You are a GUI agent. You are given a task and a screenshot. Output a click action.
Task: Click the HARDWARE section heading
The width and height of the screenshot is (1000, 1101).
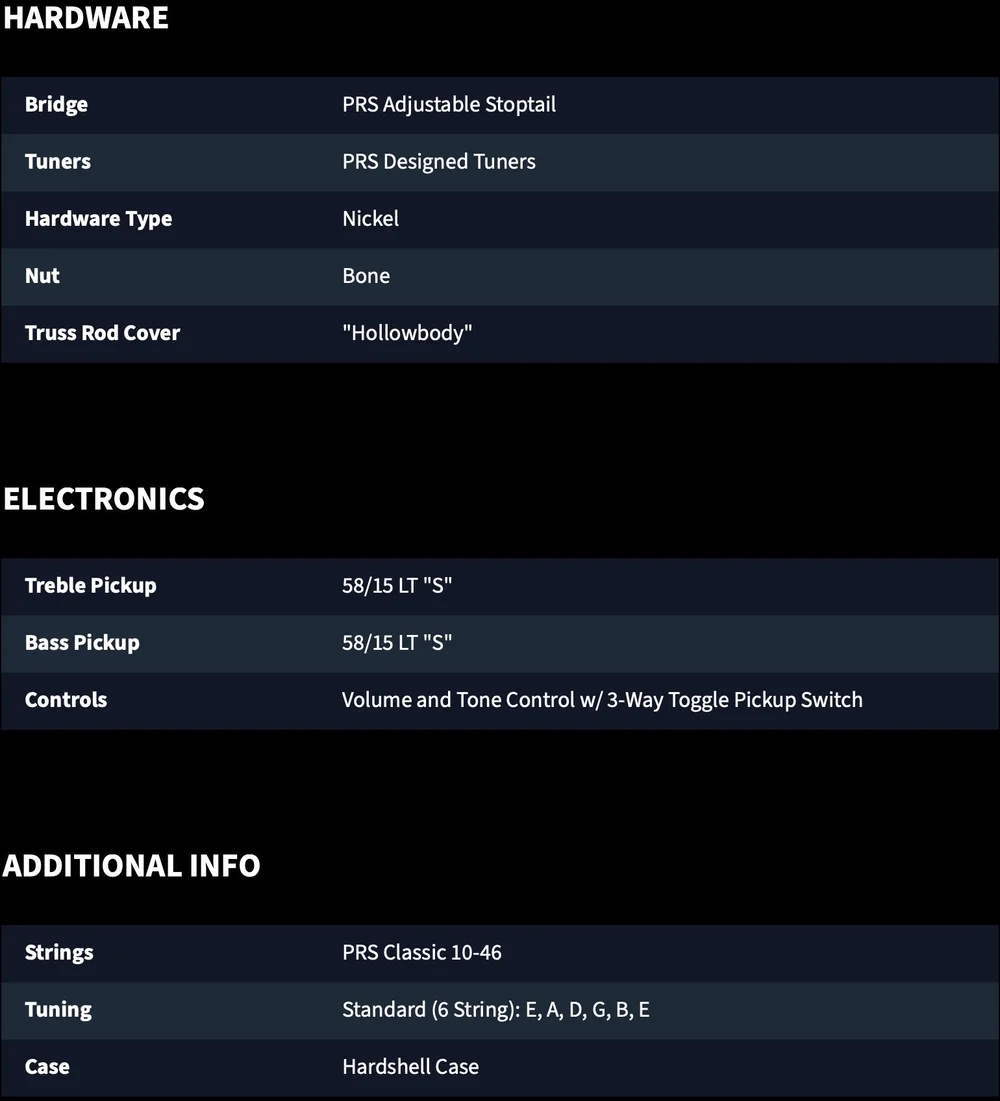tap(86, 18)
